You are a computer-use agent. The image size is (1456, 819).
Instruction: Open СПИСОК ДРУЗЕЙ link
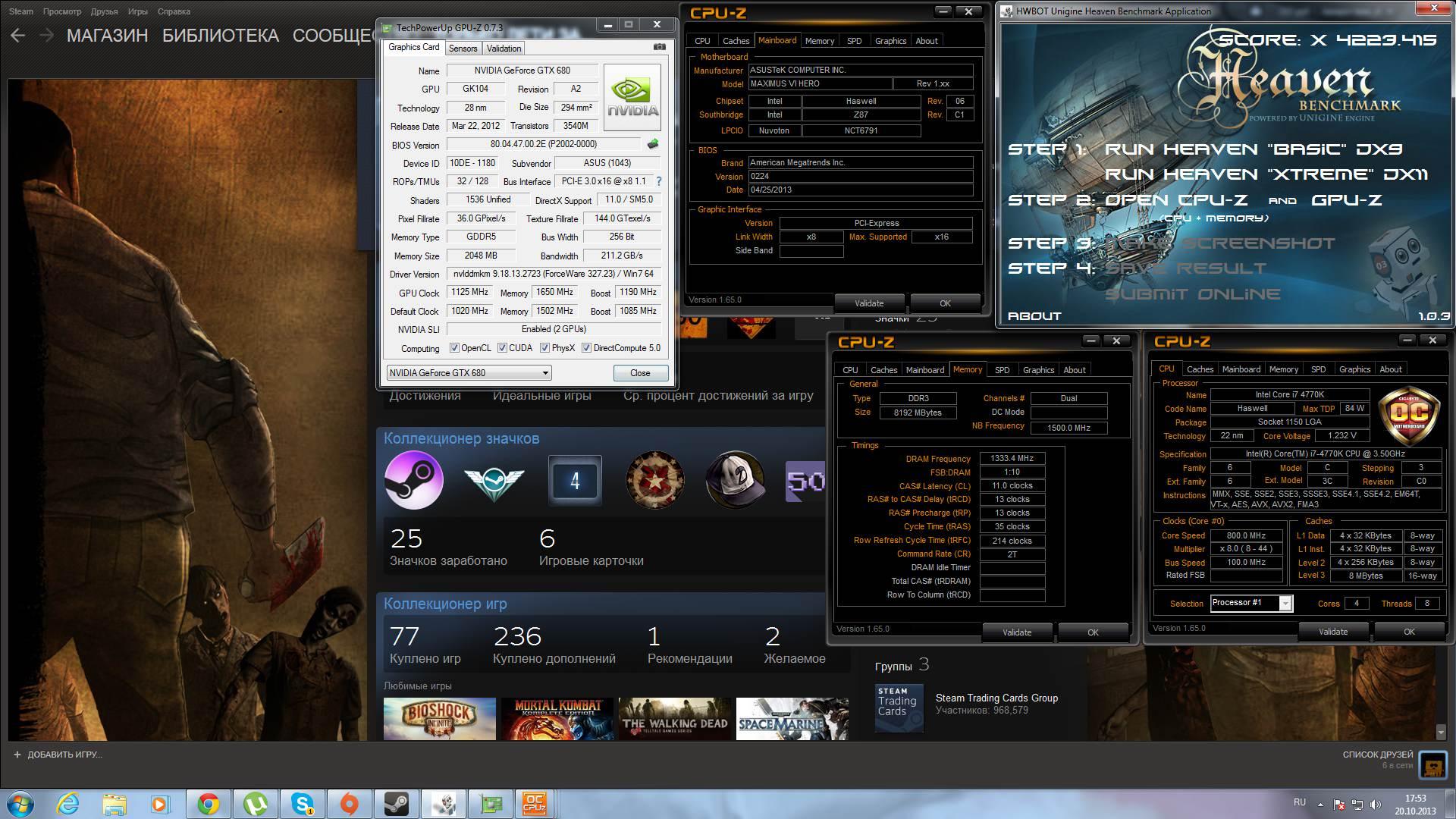coord(1378,755)
